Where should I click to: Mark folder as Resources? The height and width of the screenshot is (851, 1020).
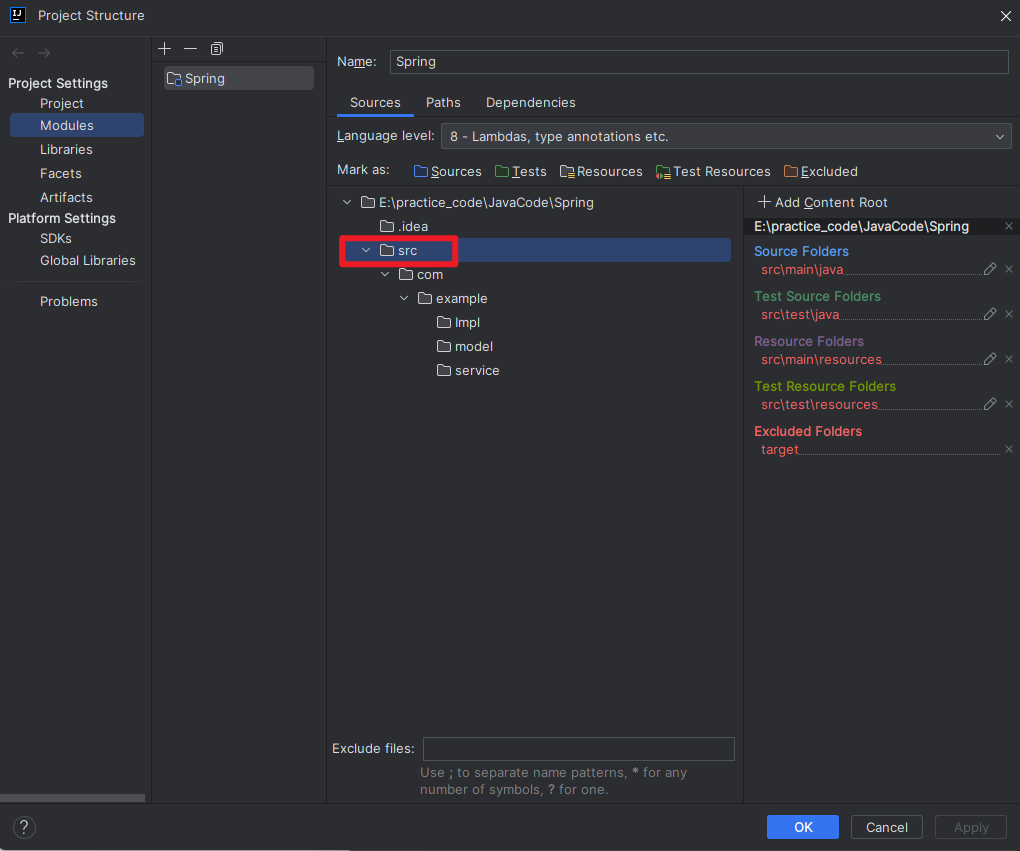pos(601,171)
